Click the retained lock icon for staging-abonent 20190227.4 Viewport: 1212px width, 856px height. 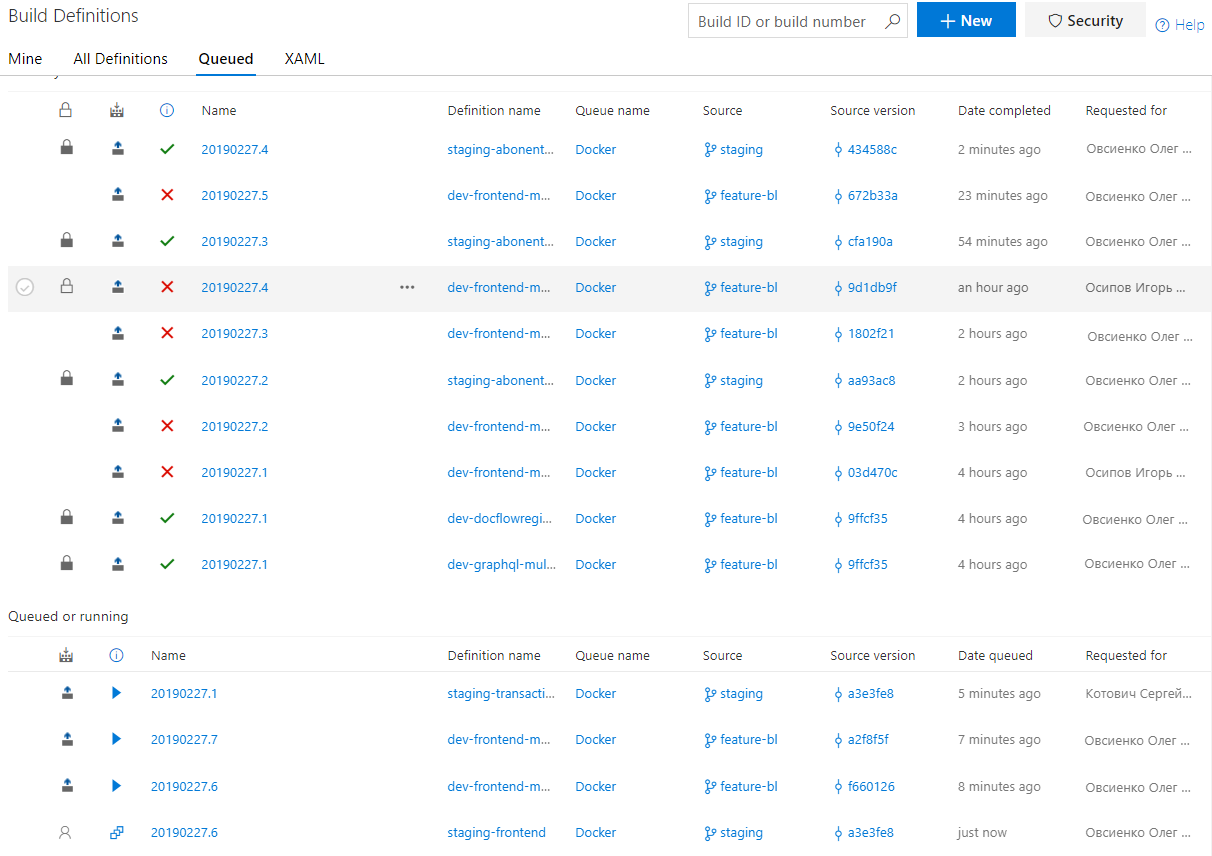click(66, 148)
